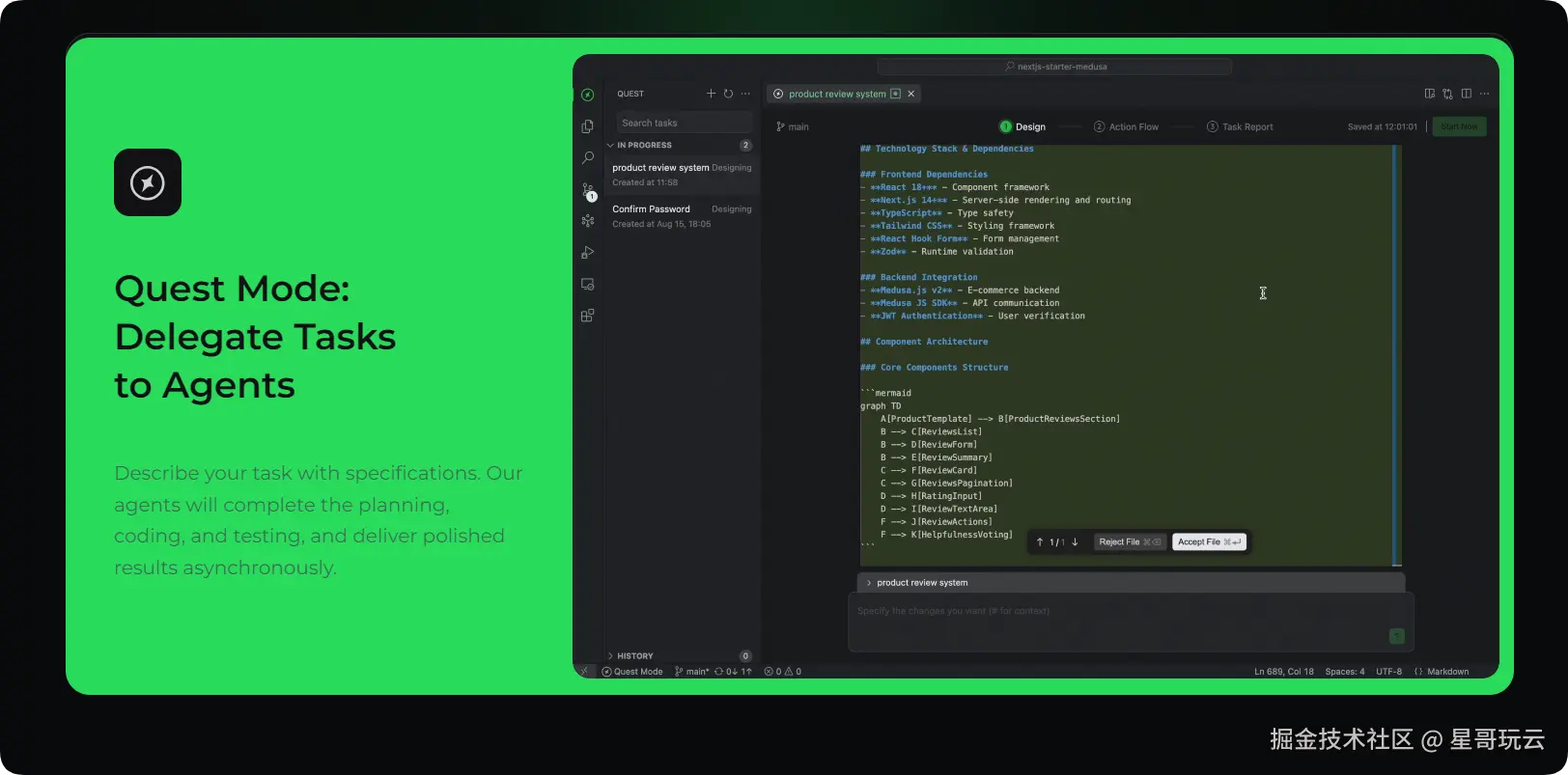Click main* branch in status bar
The image size is (1568, 775).
tap(691, 672)
